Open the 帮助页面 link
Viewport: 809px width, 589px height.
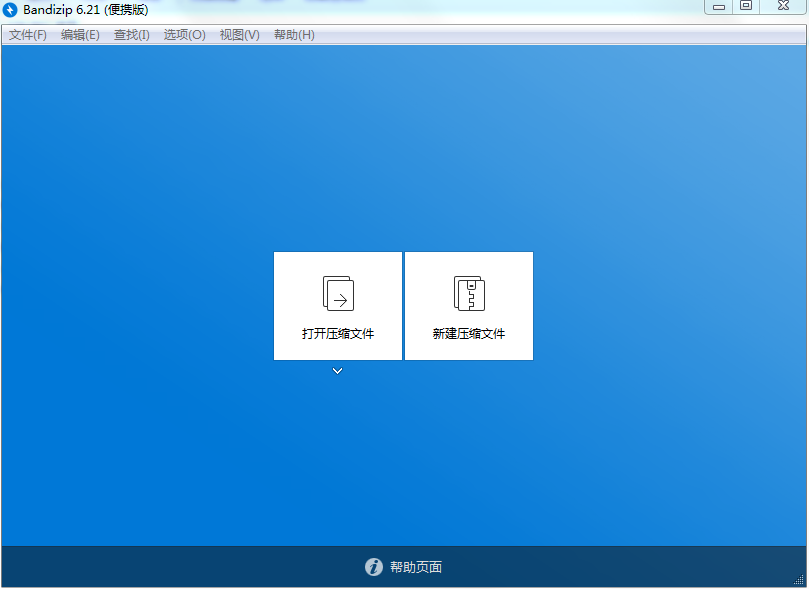point(416,567)
